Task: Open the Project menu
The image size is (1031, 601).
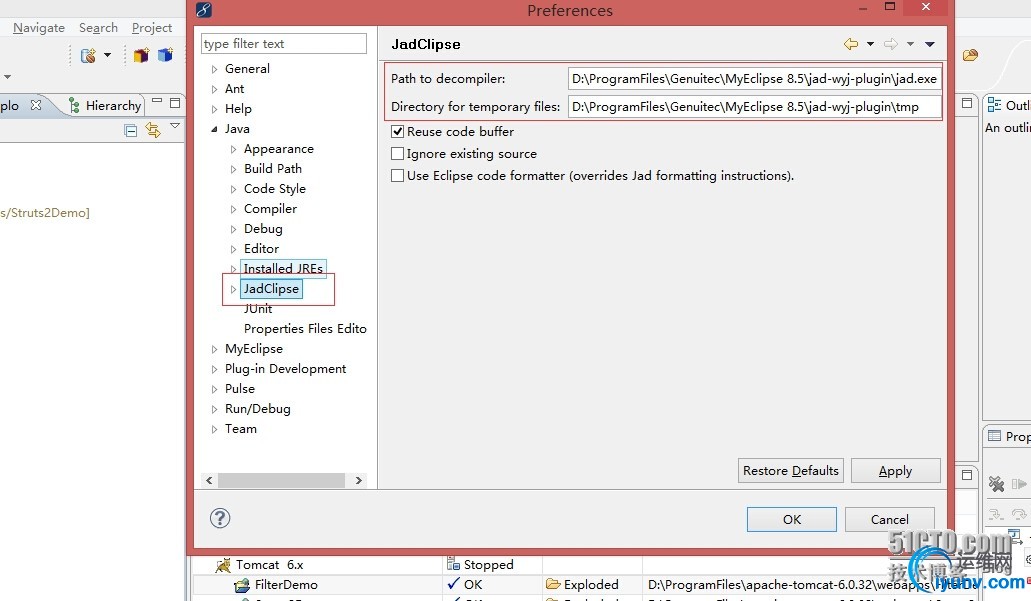Action: tap(151, 28)
